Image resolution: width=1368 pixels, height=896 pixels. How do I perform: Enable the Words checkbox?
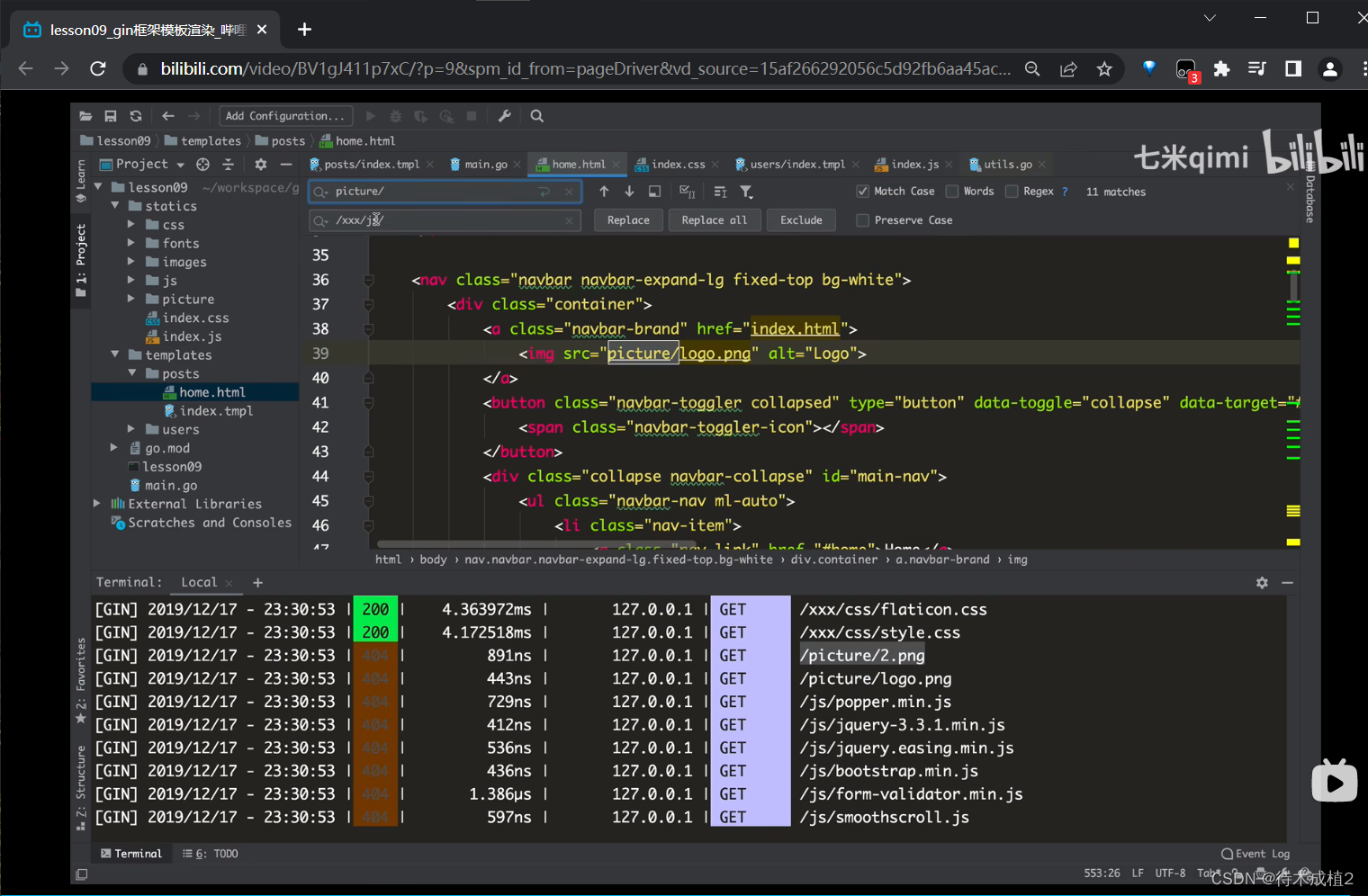(952, 192)
